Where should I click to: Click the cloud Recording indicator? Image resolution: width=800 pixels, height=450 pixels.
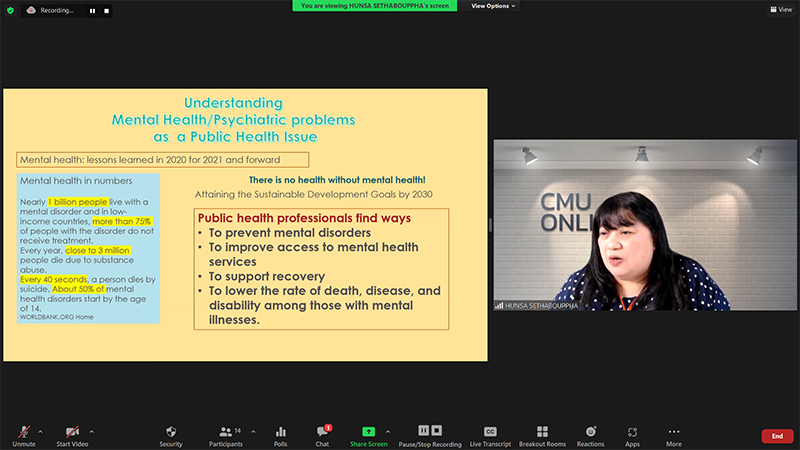50,10
